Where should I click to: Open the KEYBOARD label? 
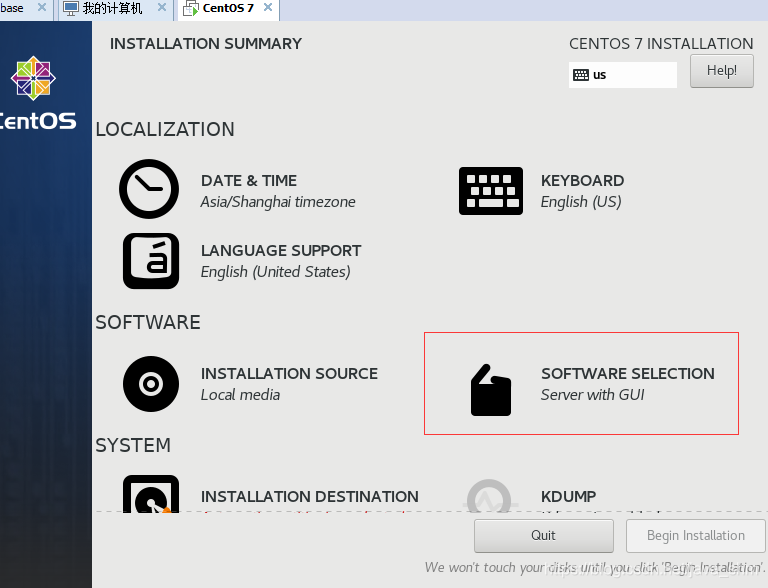[x=582, y=181]
